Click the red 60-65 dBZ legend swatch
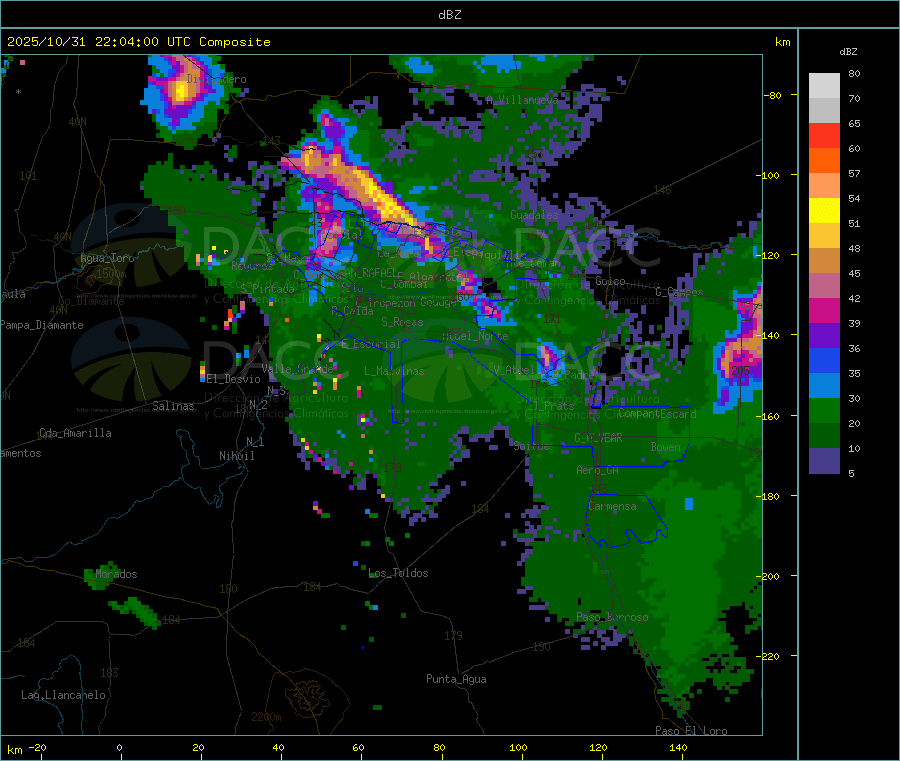Screen dimensions: 900x761 [824, 136]
